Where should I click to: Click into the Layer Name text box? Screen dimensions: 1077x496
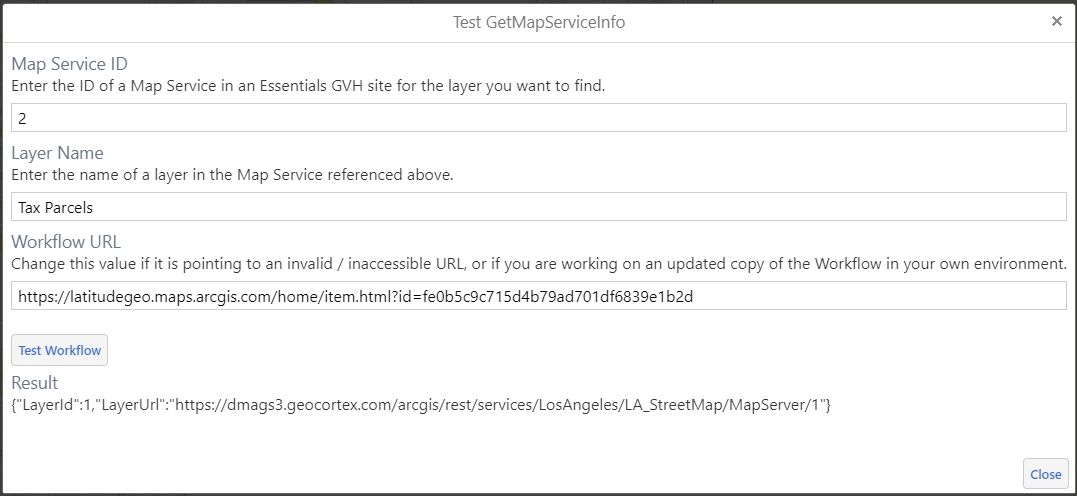(x=538, y=207)
